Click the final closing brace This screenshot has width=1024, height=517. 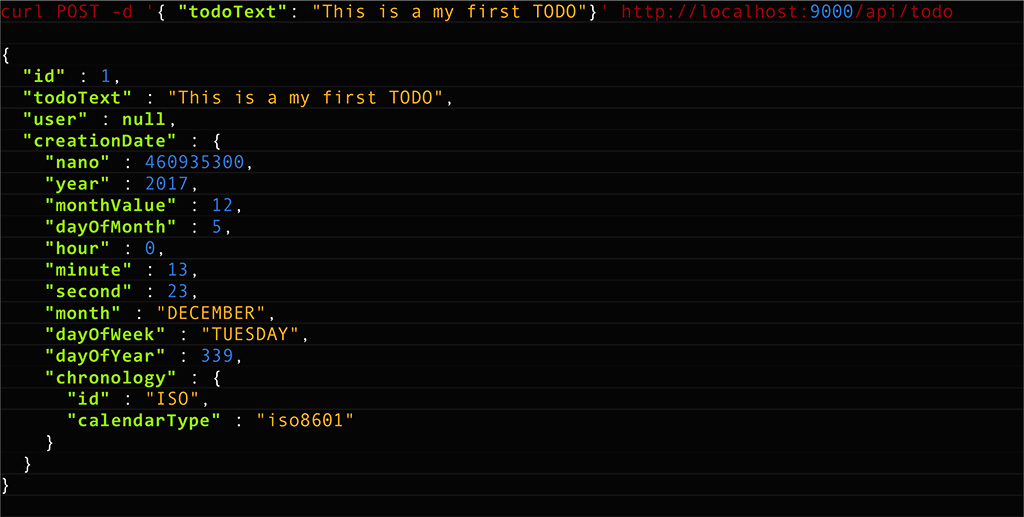click(6, 486)
